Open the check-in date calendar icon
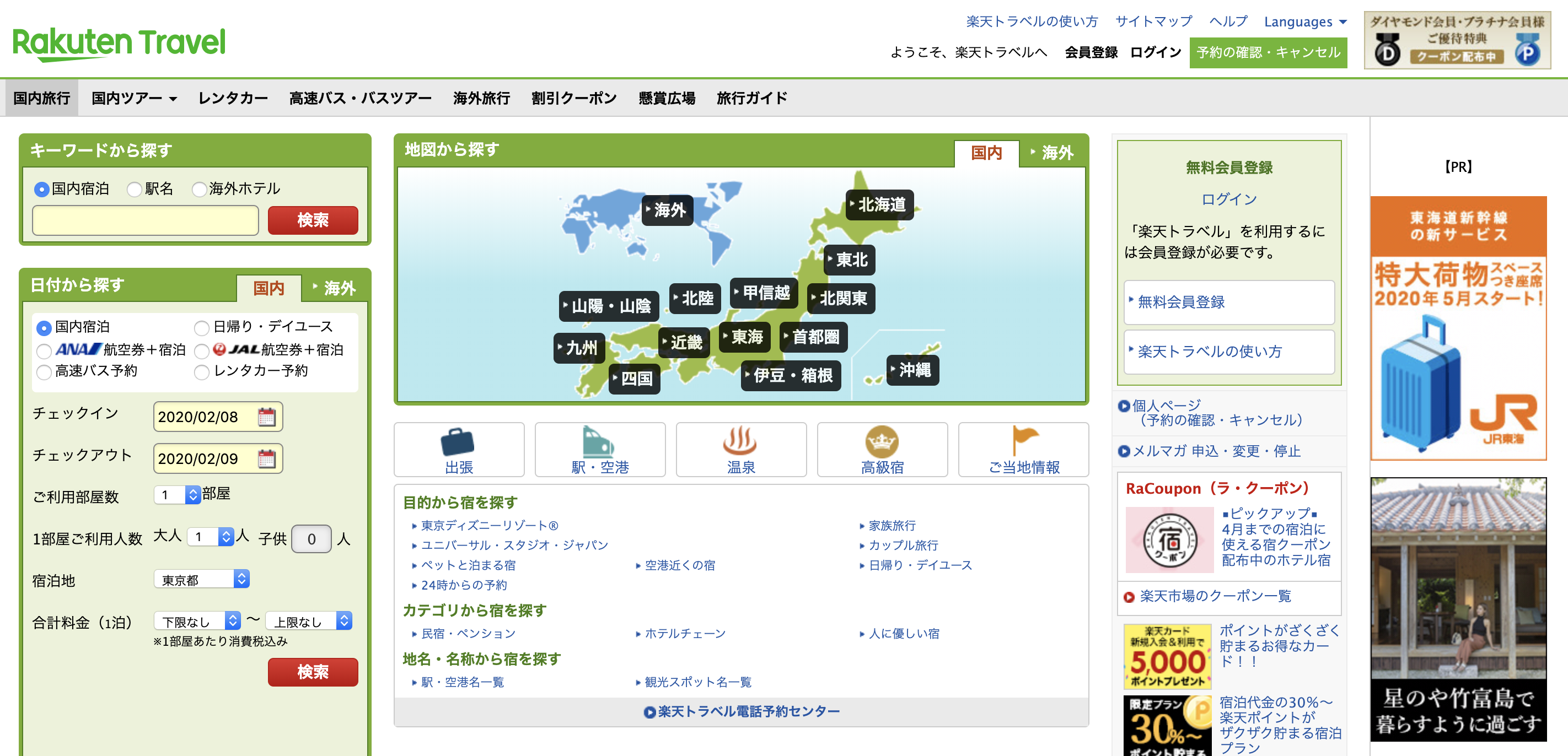1568x756 pixels. click(x=267, y=417)
